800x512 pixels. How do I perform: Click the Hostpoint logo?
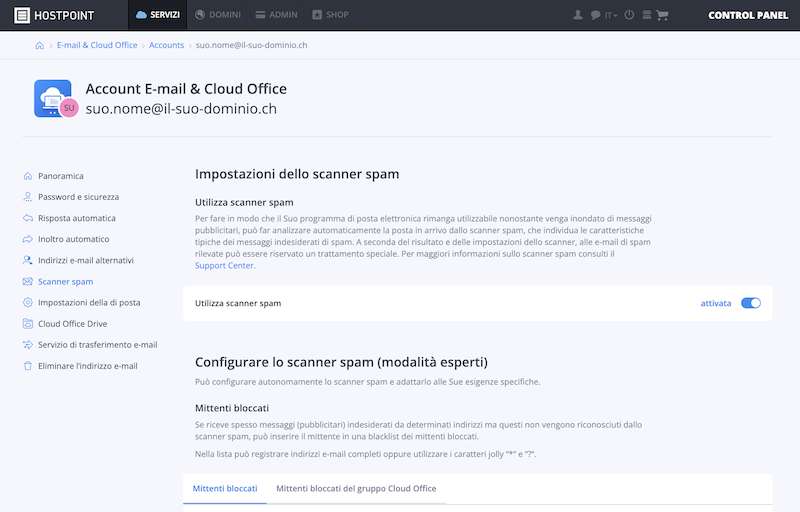pos(54,15)
